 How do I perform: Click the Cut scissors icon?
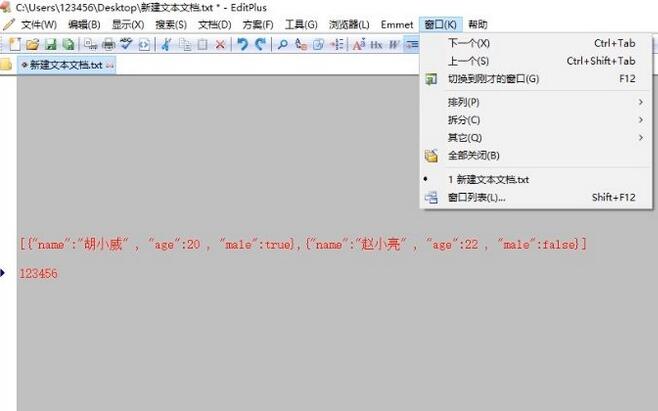click(x=166, y=44)
